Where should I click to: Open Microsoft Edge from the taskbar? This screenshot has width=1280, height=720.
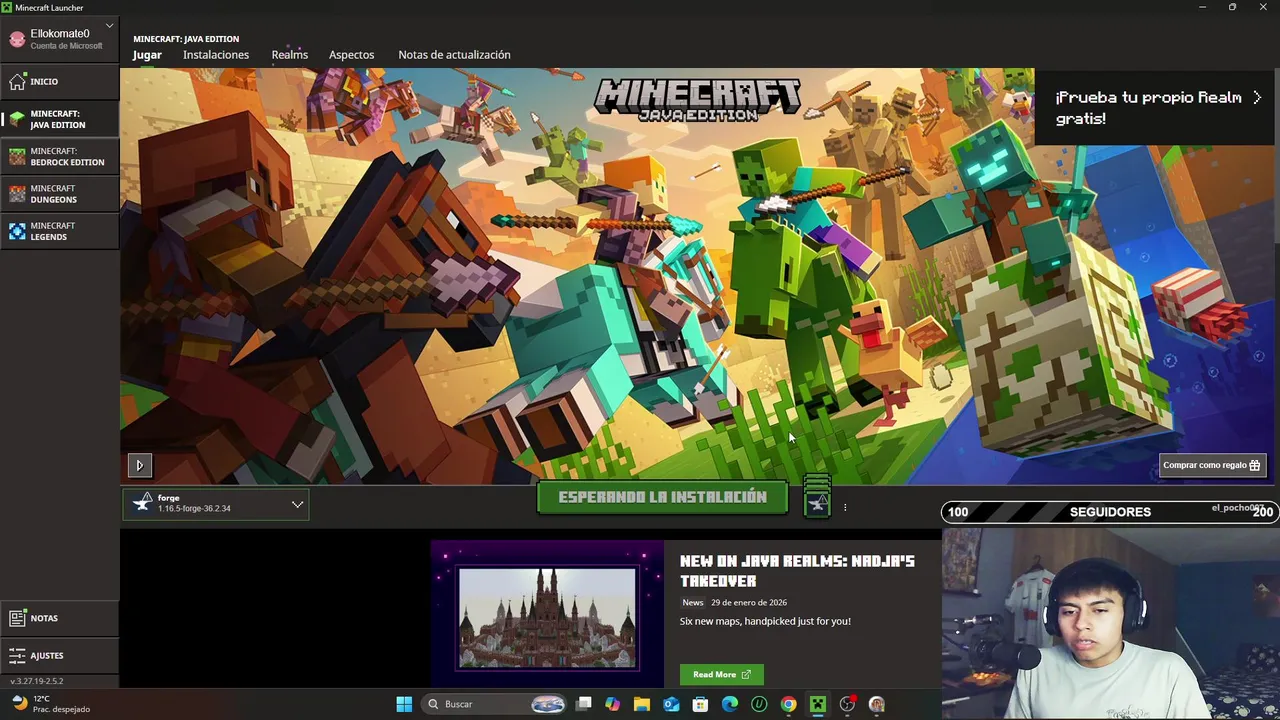coord(730,704)
